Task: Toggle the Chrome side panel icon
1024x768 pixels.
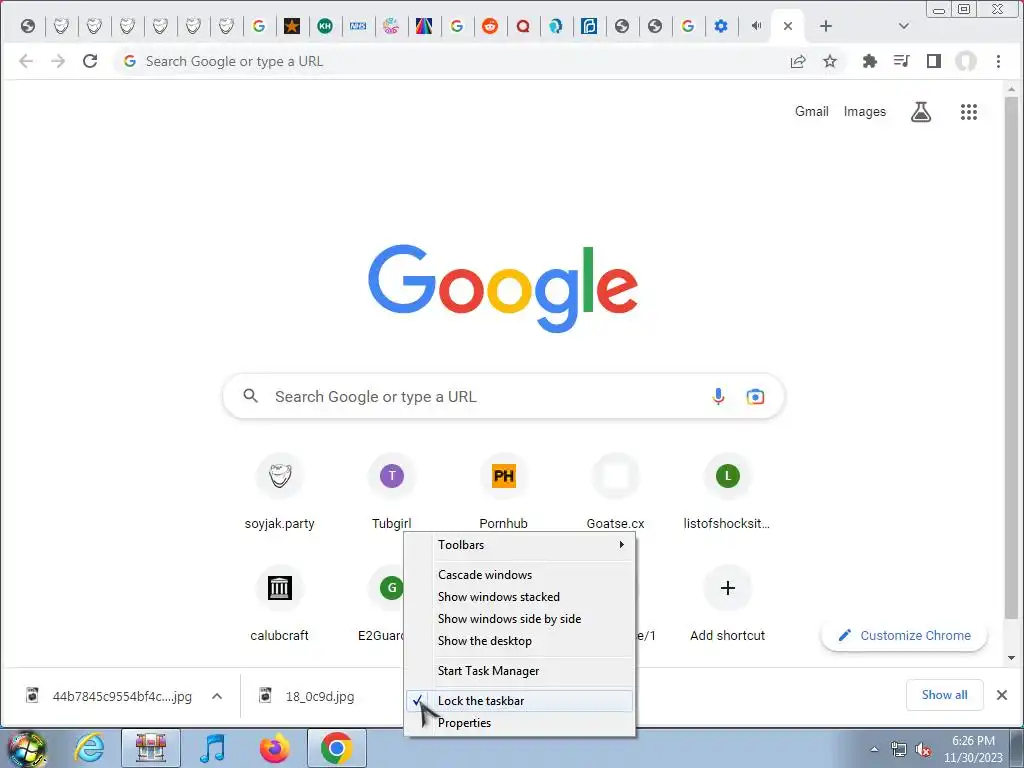Action: (934, 61)
